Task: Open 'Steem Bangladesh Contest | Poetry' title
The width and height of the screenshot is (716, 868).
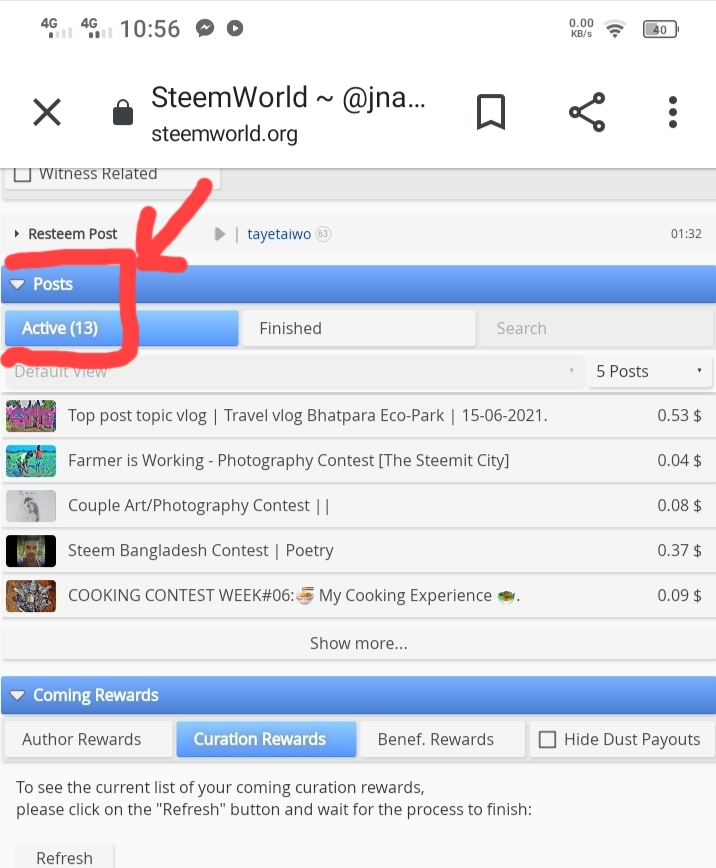Action: click(200, 551)
